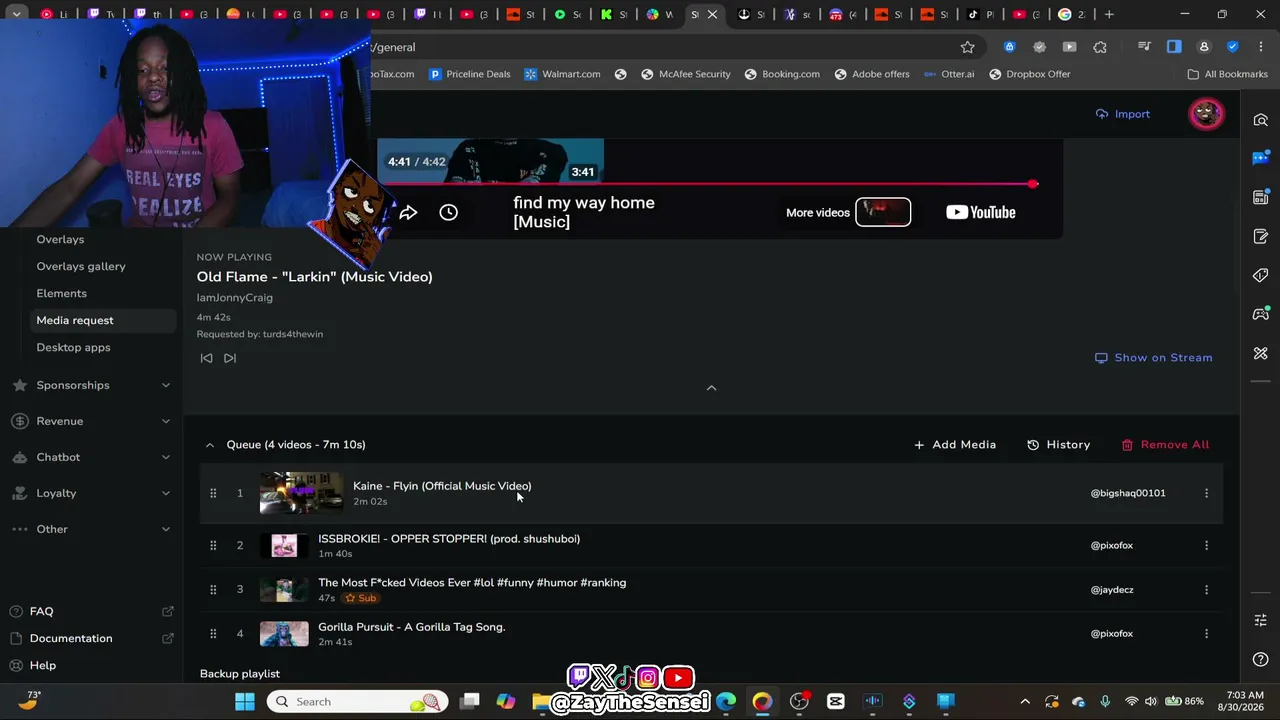1280x720 pixels.
Task: Bookmark this page with the star icon
Action: (967, 47)
